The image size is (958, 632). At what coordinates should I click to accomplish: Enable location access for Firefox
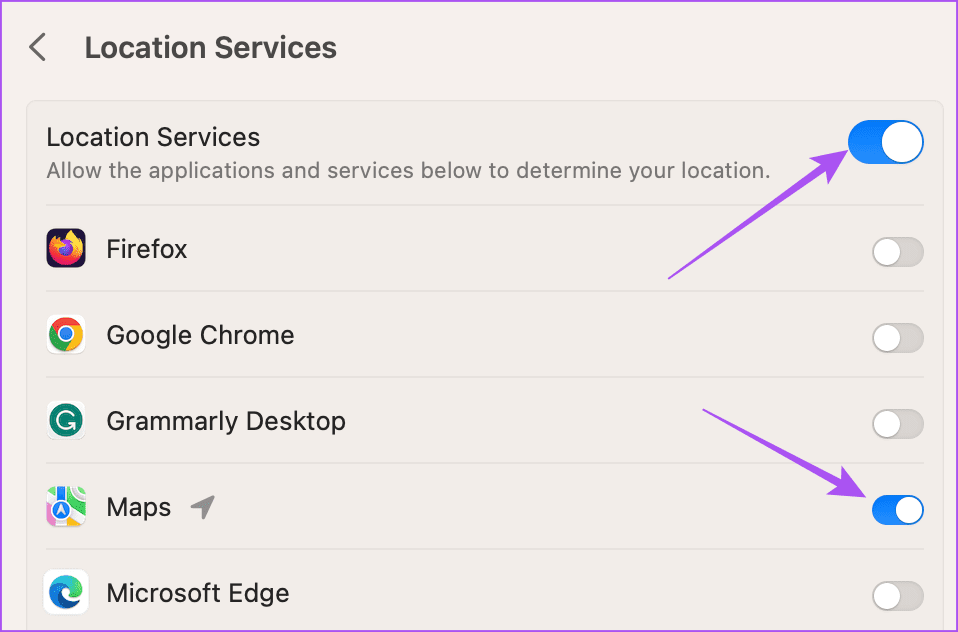pos(898,252)
